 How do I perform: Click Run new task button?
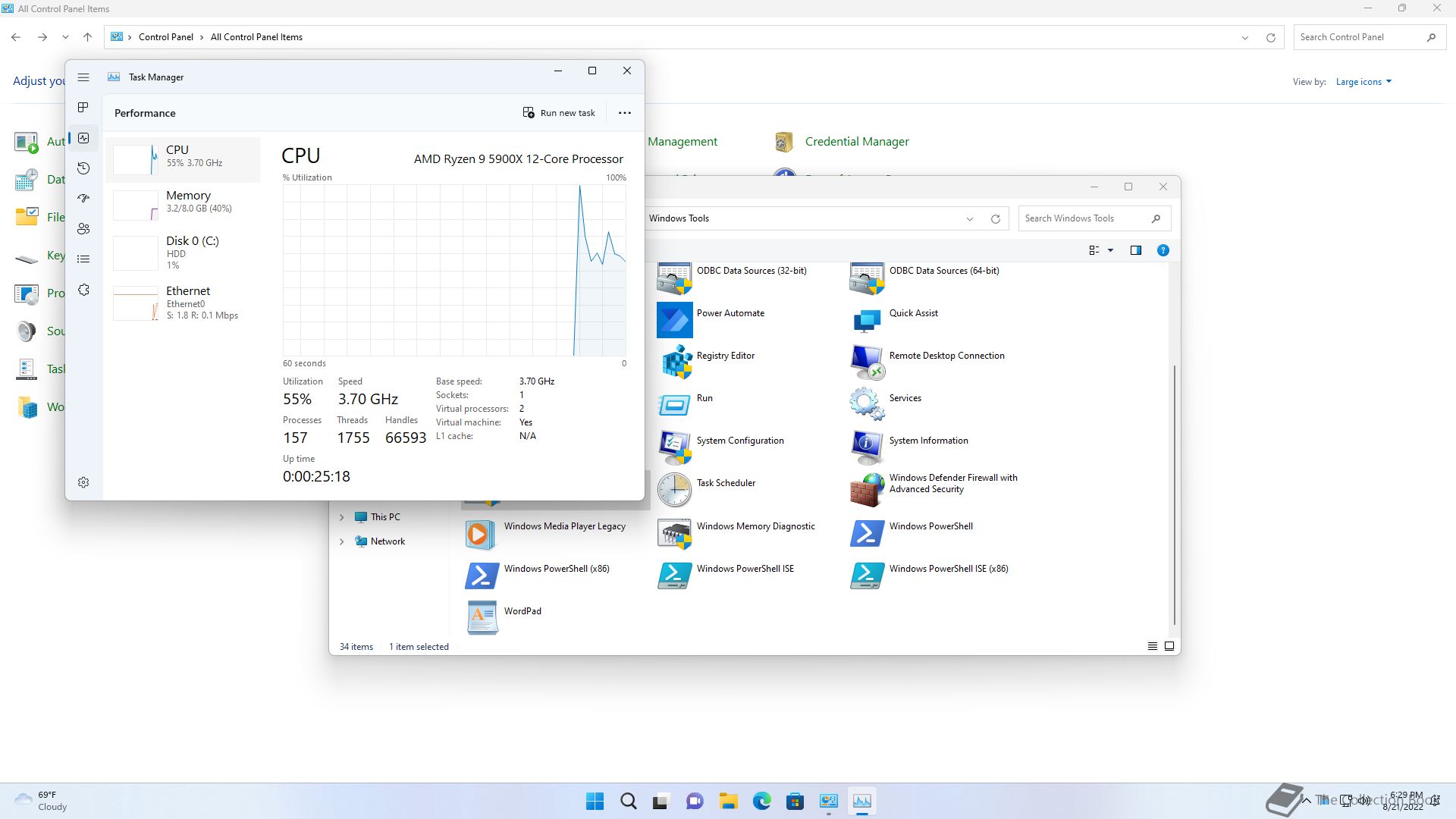point(559,113)
